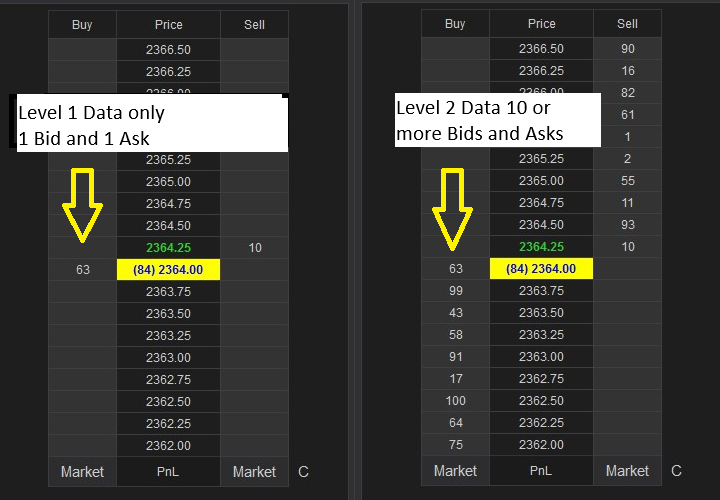Viewport: 720px width, 500px height.
Task: Click the bid size 63 in left panel
Action: tap(82, 269)
